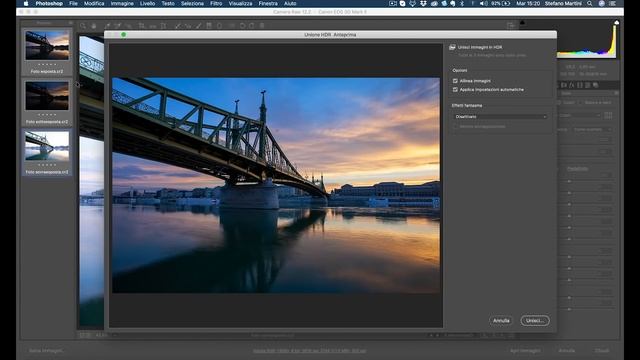This screenshot has height=360, width=640.
Task: Open the Effetti fantasma dropdown
Action: 500,116
